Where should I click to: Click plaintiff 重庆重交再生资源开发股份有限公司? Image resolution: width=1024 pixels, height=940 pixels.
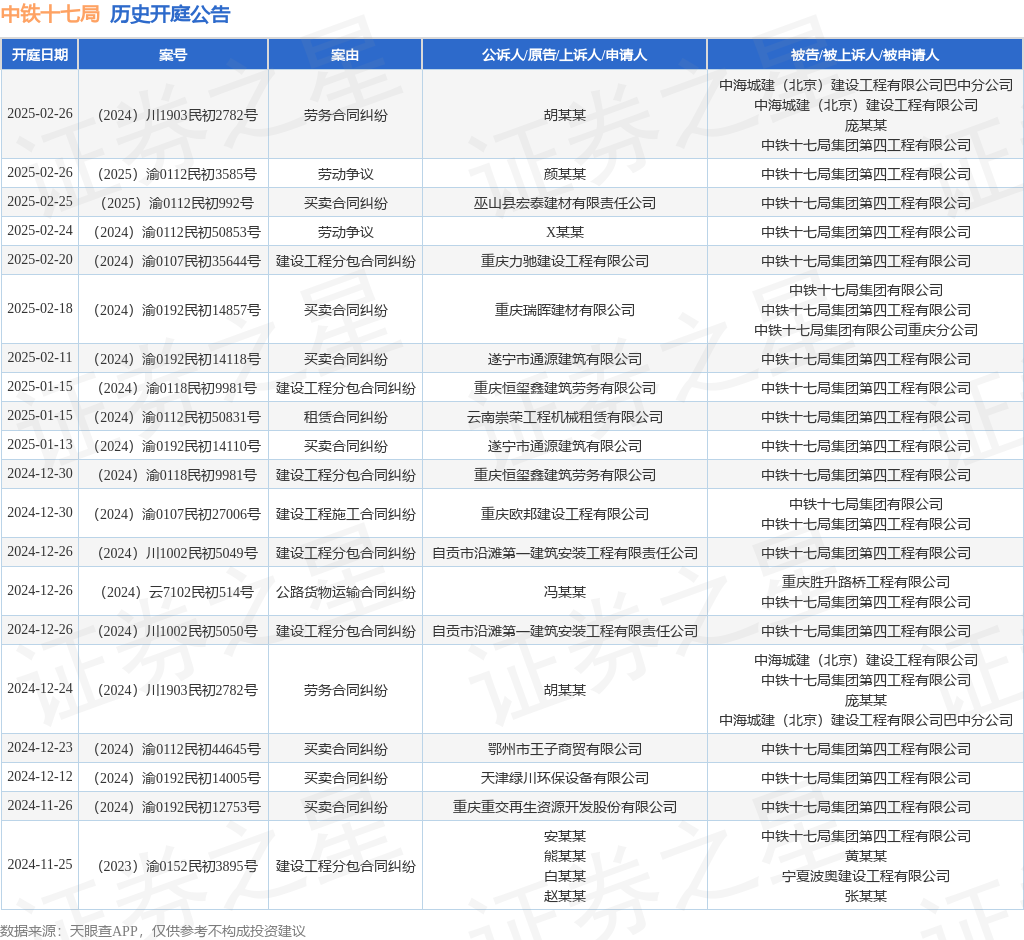[x=565, y=807]
